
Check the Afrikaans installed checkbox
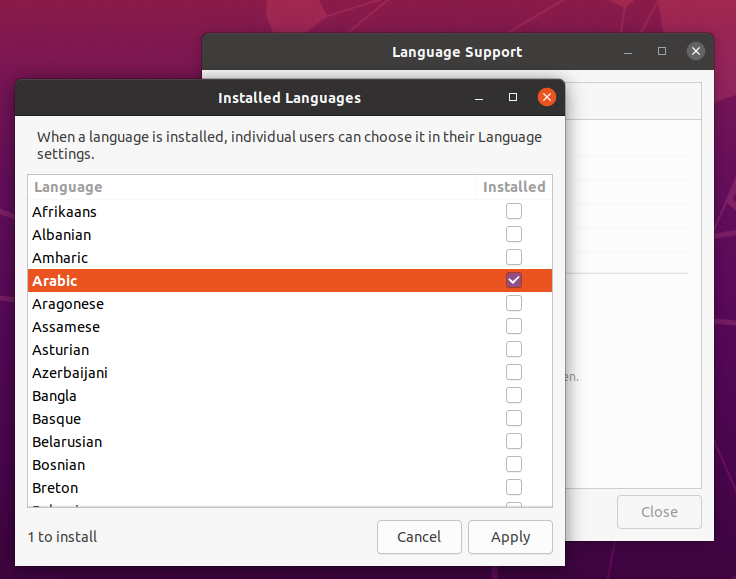click(x=514, y=212)
